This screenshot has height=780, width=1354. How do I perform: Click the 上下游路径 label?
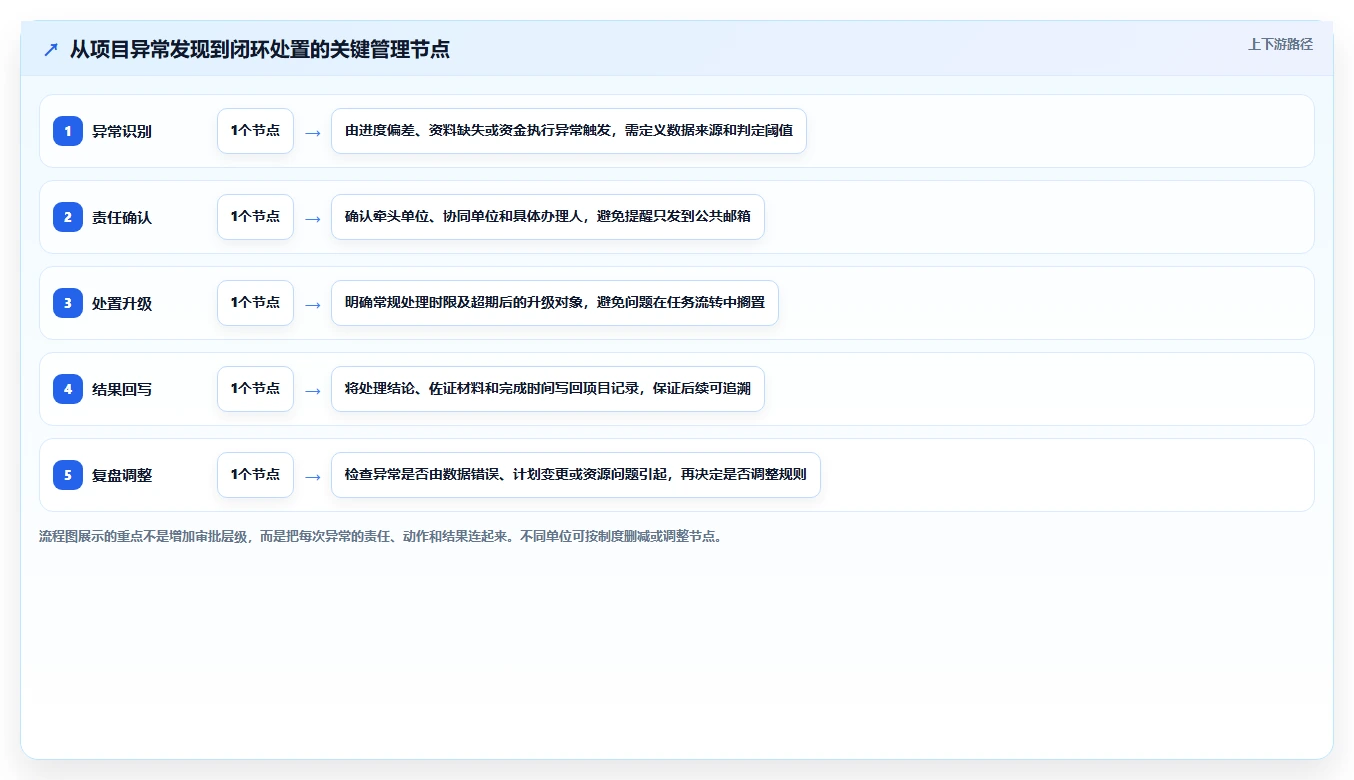pyautogui.click(x=1280, y=44)
